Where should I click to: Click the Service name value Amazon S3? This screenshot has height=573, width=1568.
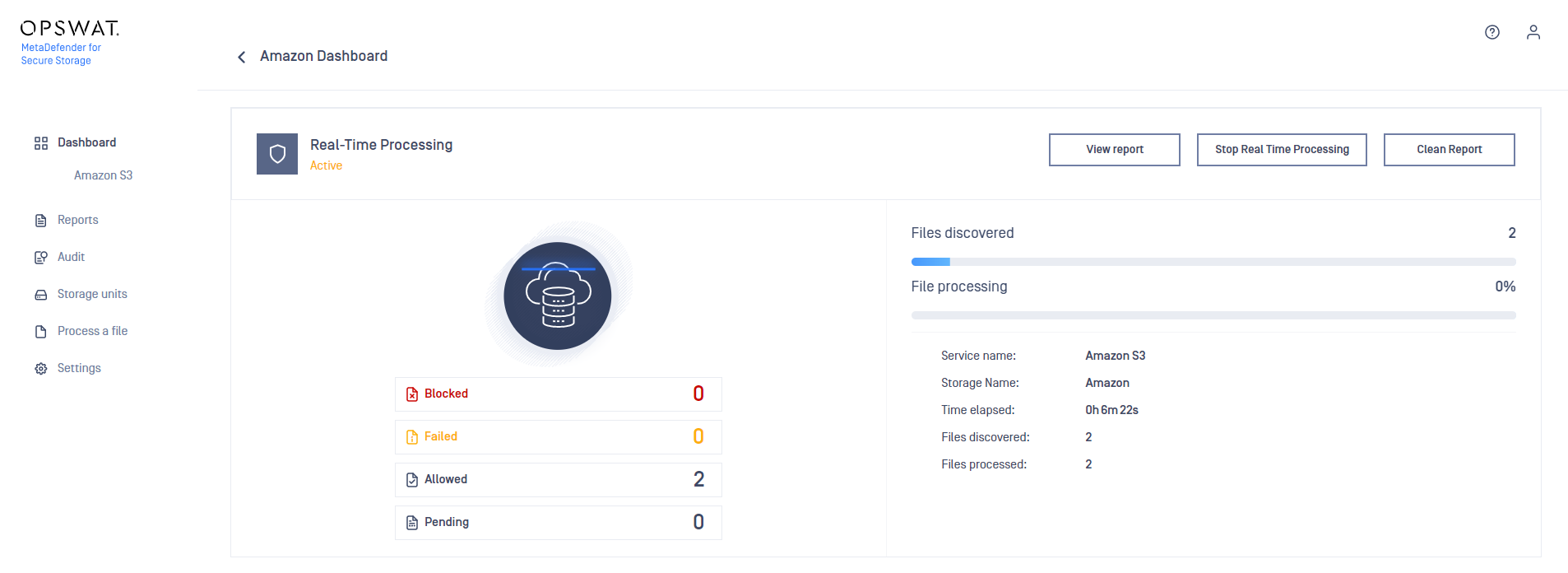1116,356
